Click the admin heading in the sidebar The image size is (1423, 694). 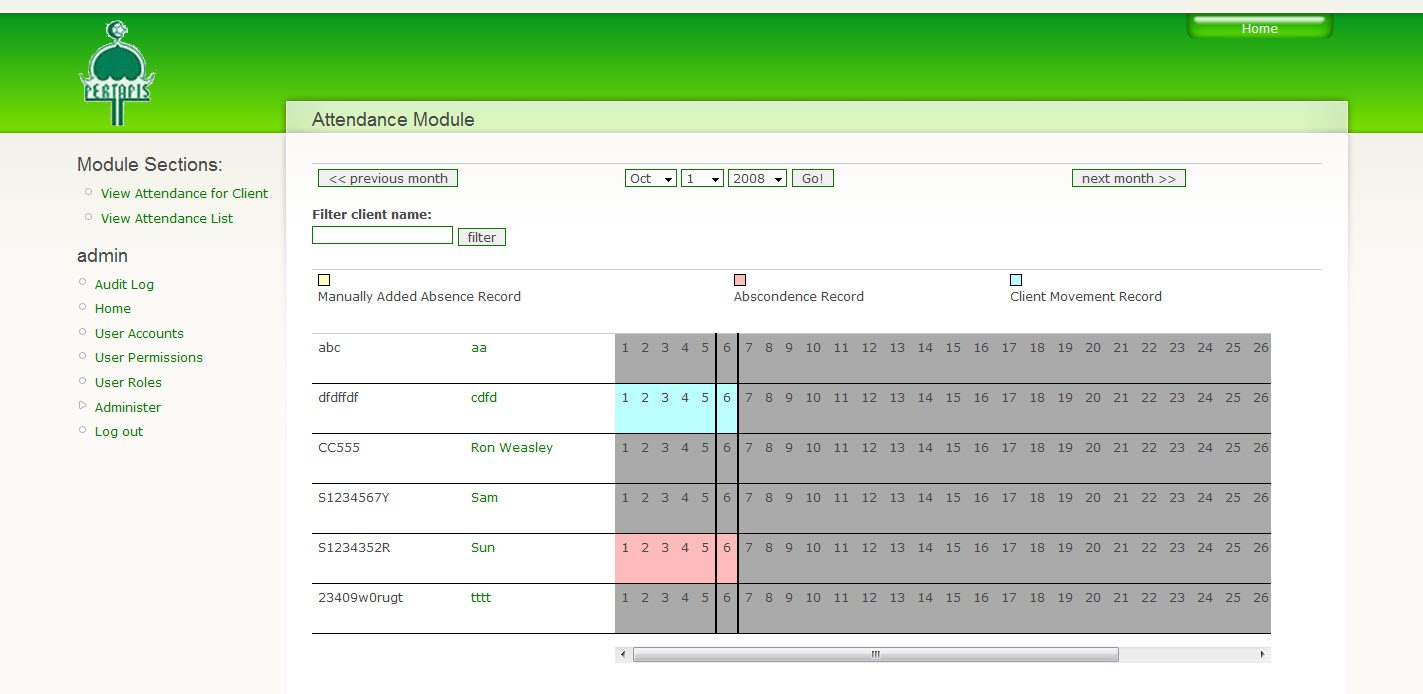pyautogui.click(x=102, y=255)
